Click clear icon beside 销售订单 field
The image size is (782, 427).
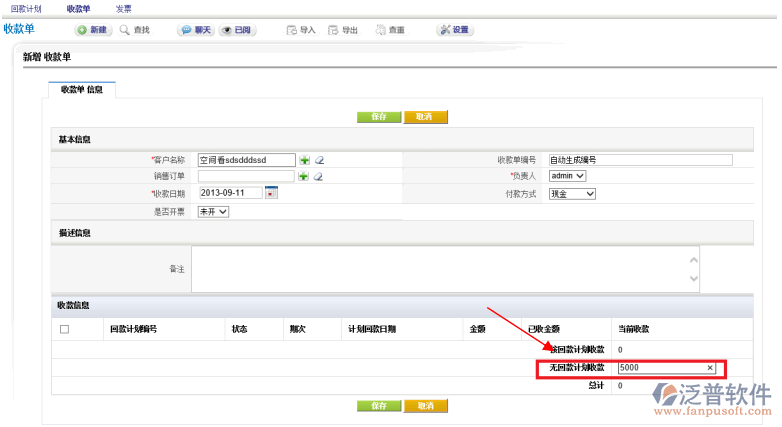click(319, 177)
